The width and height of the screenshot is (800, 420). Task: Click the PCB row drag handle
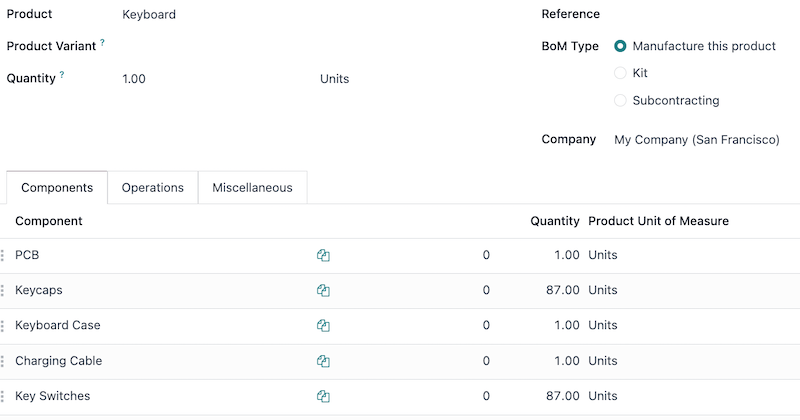(3, 255)
